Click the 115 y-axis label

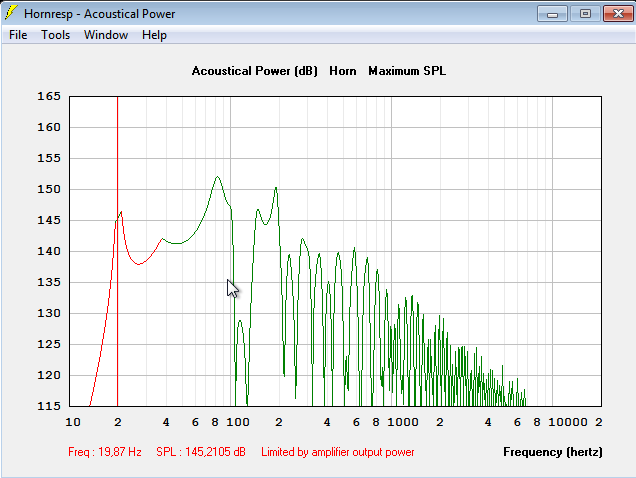[x=49, y=406]
